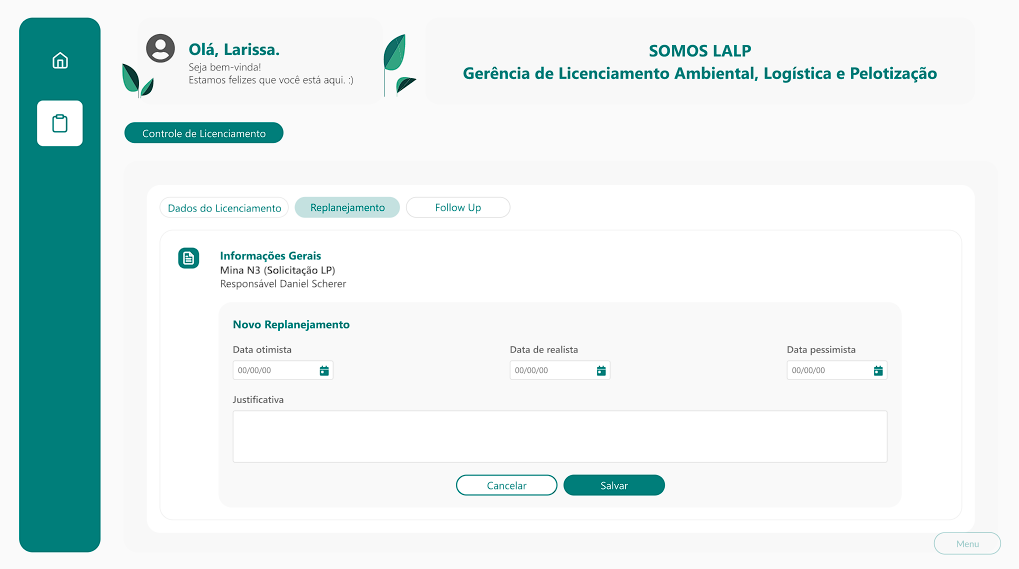
Task: Open the calendar picker for Data de realista
Action: (601, 370)
